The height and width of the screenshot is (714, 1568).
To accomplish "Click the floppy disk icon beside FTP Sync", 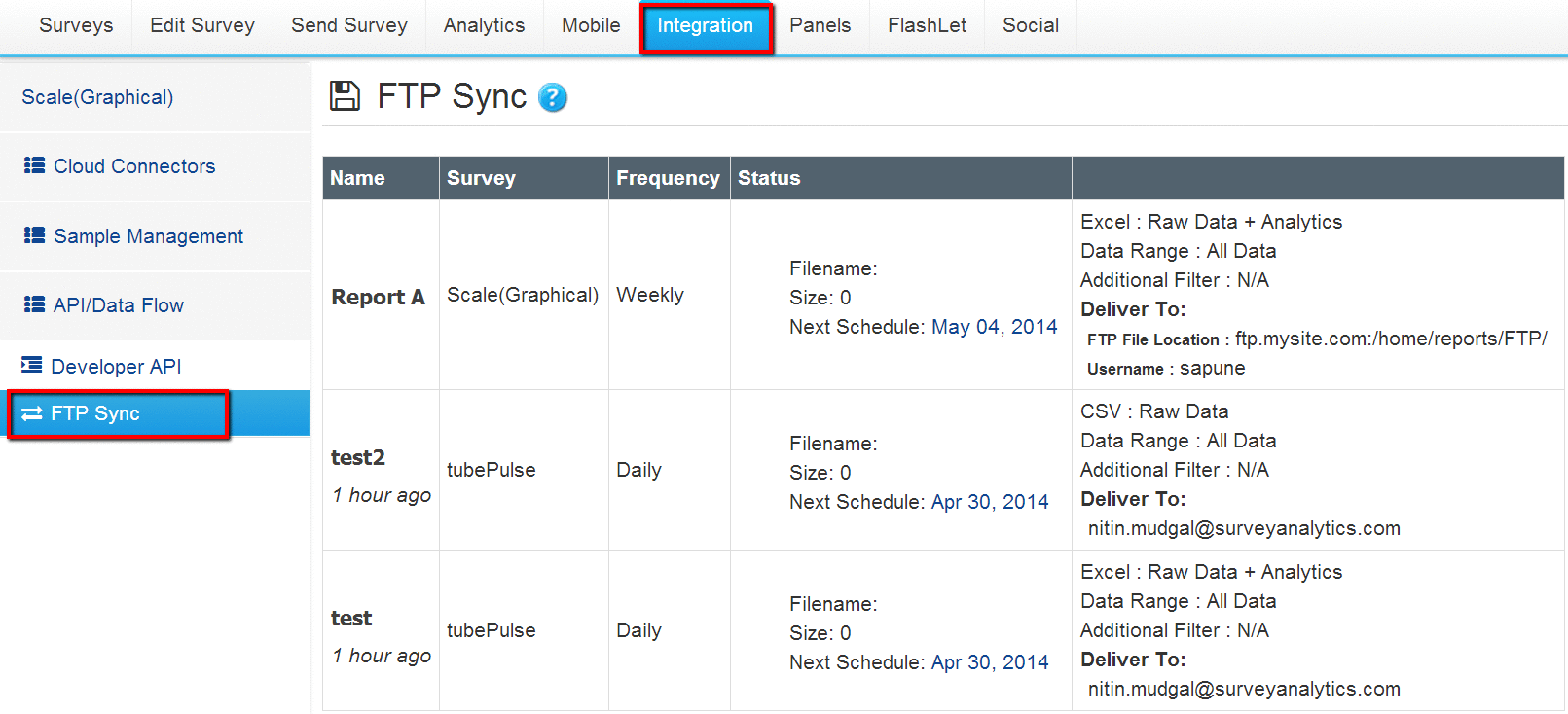I will point(345,96).
